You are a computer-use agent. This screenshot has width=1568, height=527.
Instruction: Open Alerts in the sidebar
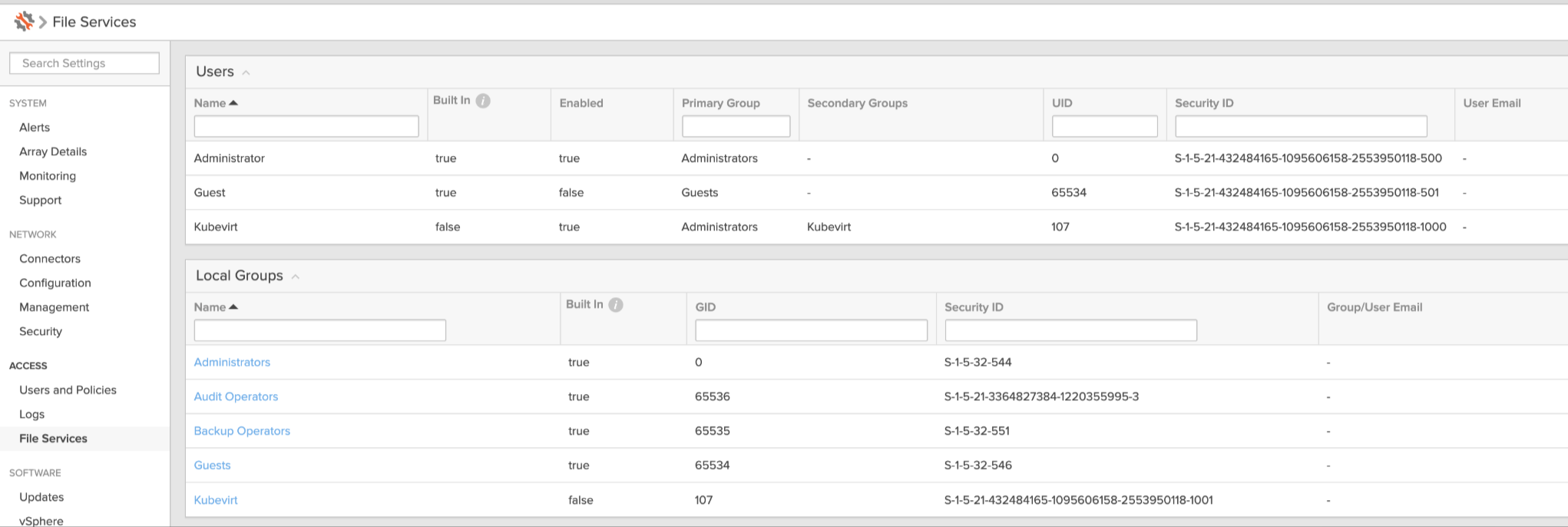pyautogui.click(x=35, y=128)
